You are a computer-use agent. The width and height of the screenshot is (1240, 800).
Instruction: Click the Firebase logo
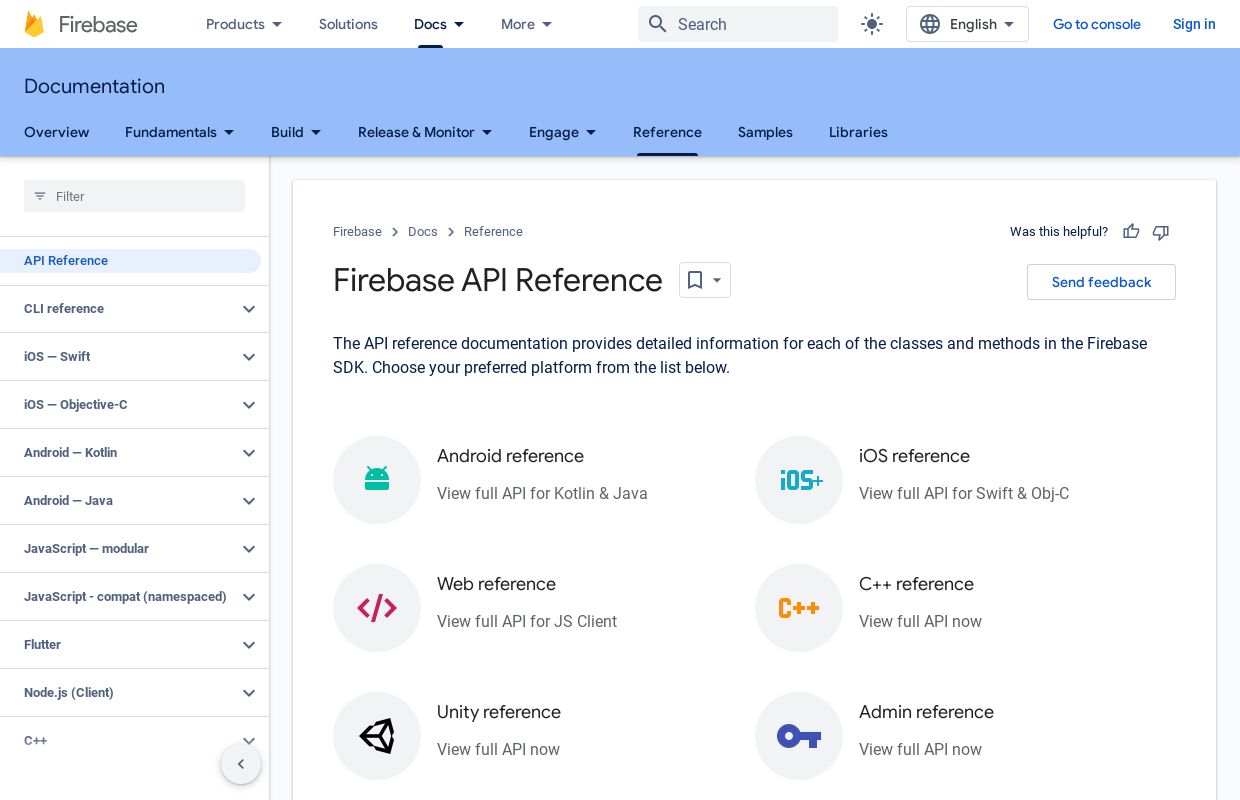pos(80,24)
